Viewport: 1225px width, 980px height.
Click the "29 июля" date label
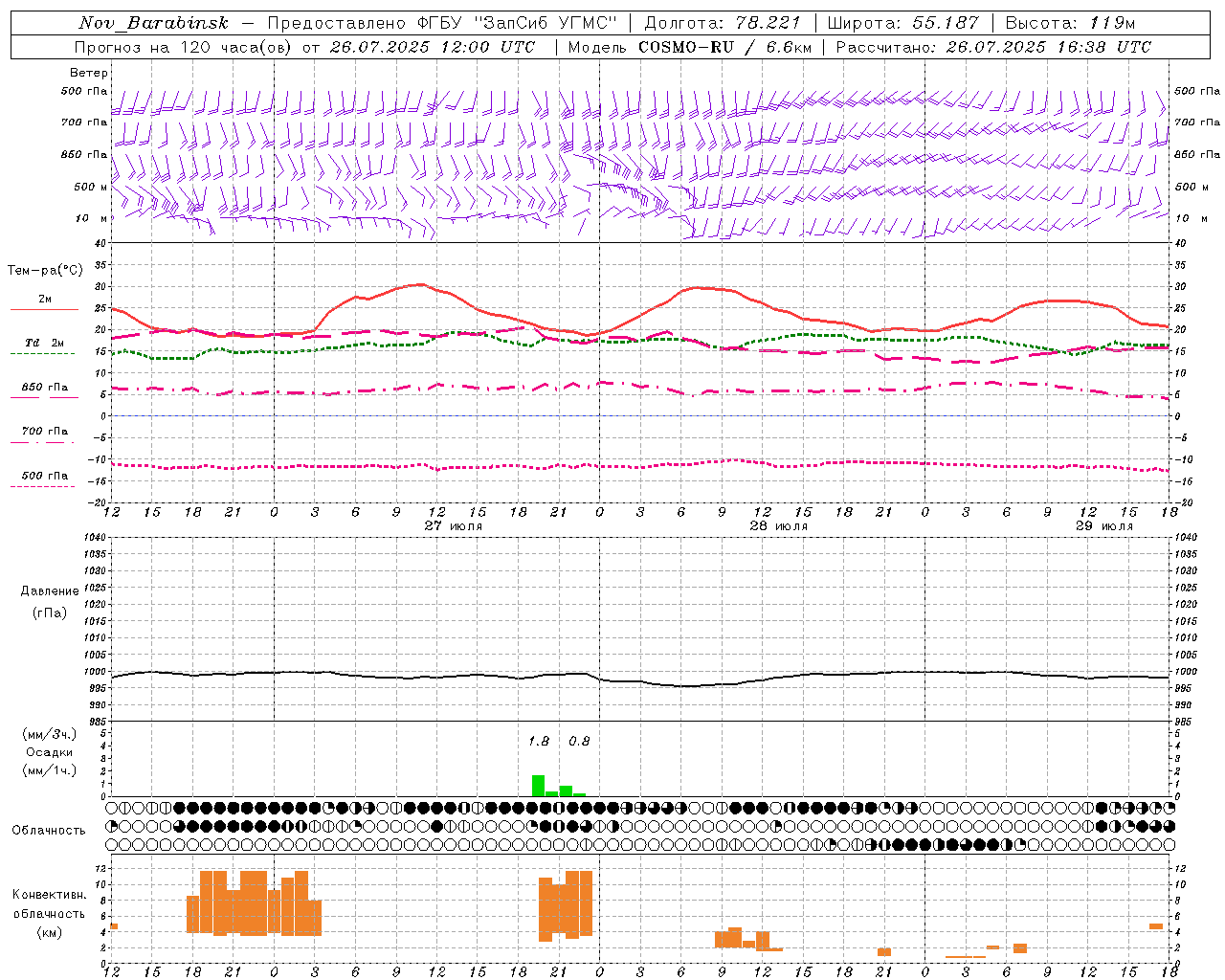point(1104,526)
